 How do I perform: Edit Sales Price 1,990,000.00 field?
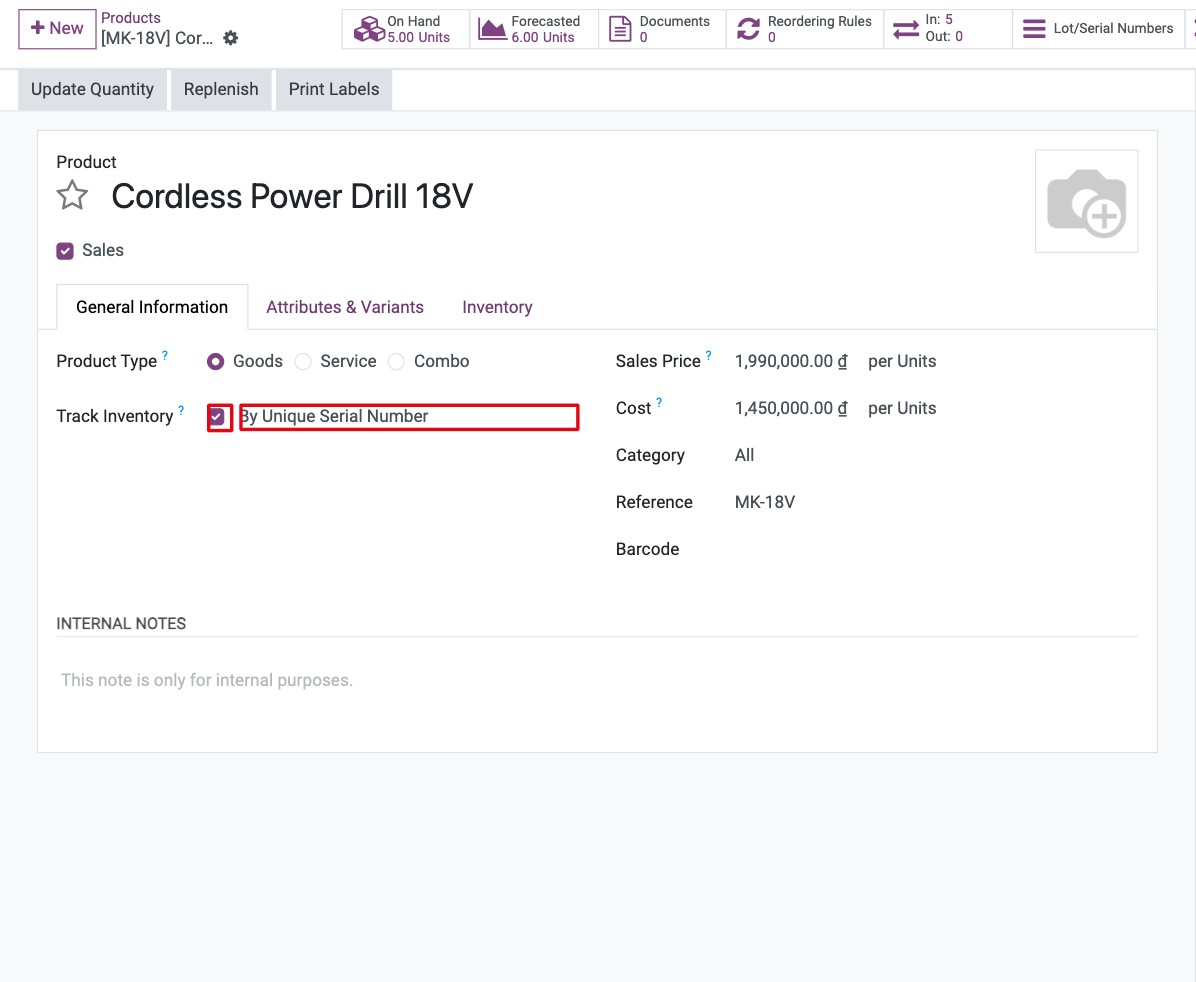(791, 361)
